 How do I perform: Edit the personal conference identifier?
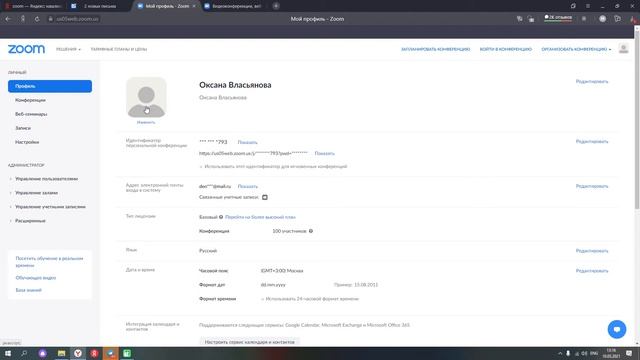coord(592,142)
